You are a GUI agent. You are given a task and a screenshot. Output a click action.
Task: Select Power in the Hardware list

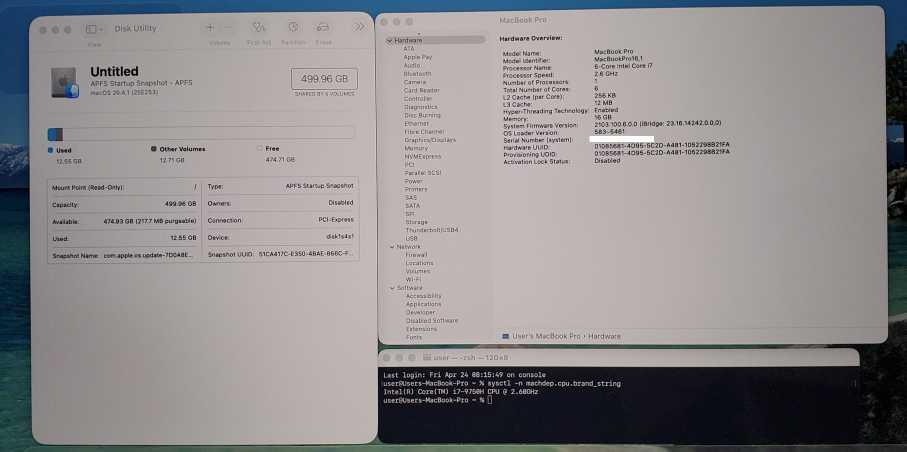414,181
